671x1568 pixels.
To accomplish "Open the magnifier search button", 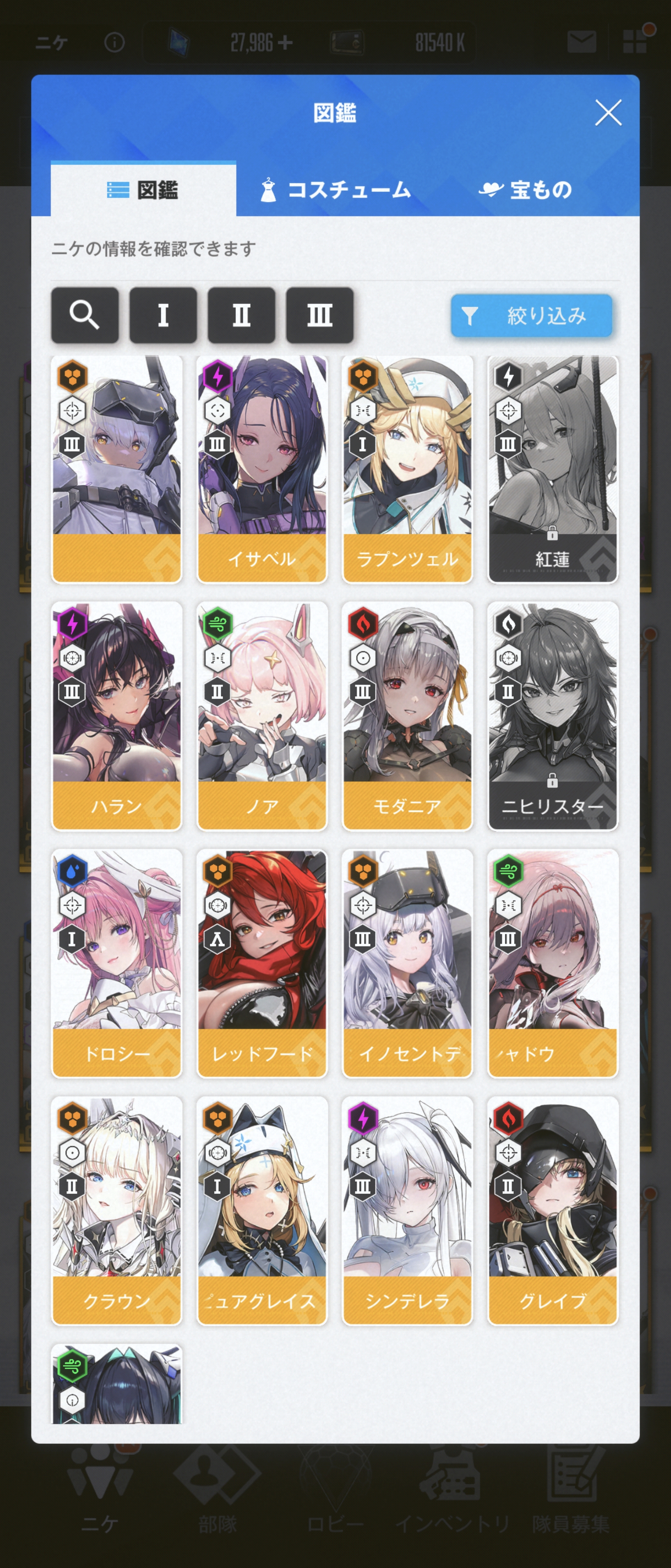I will click(x=84, y=315).
